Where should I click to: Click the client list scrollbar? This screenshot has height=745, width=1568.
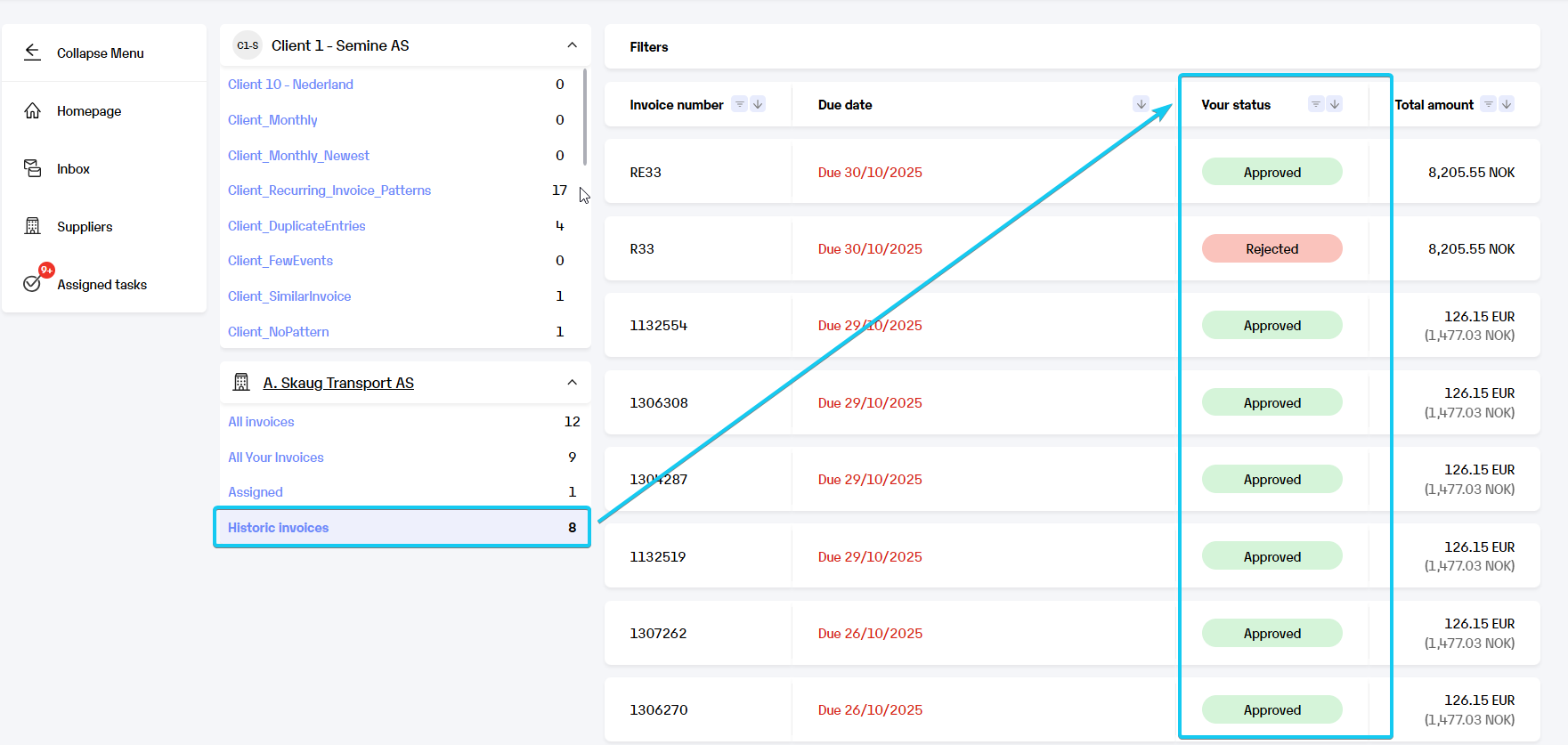[584, 117]
